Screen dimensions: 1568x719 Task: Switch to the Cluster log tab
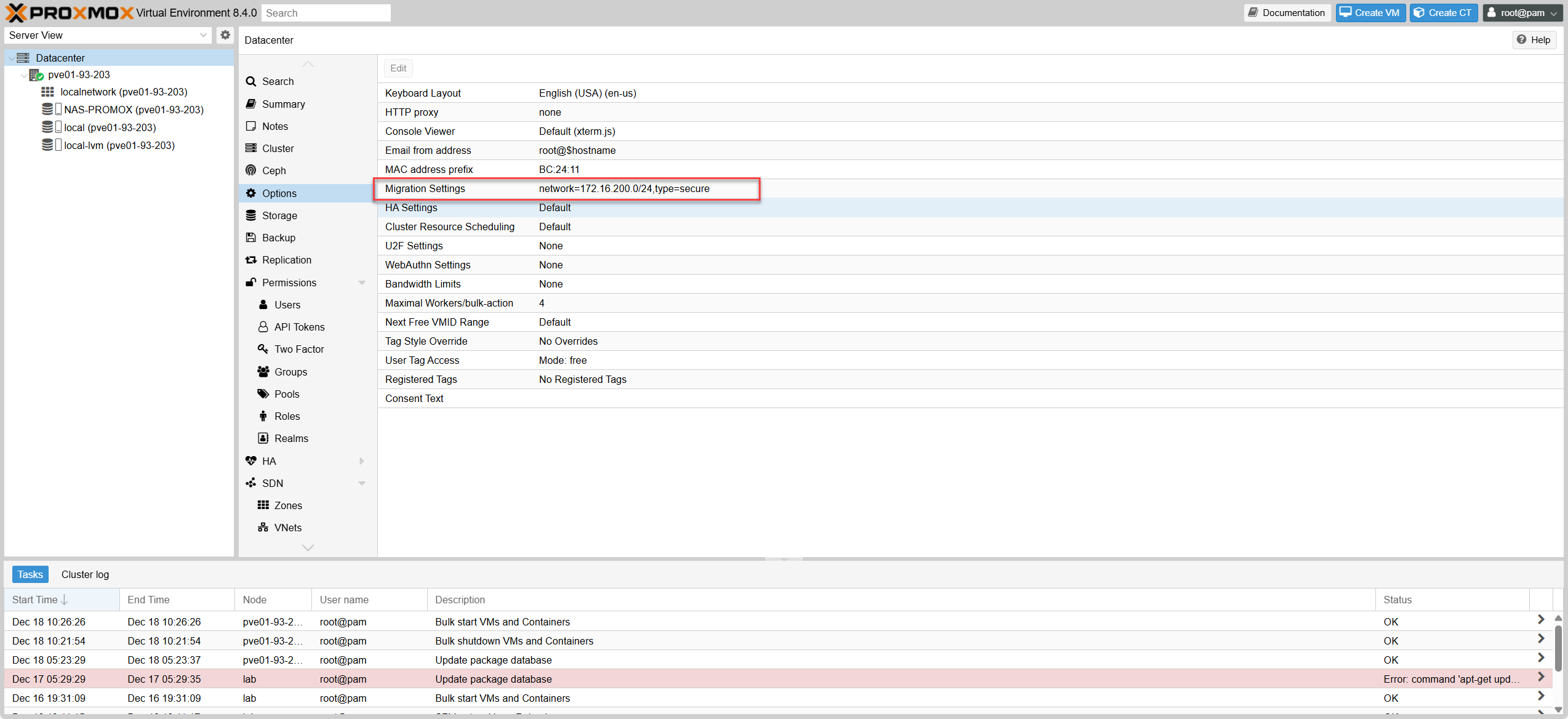point(85,574)
